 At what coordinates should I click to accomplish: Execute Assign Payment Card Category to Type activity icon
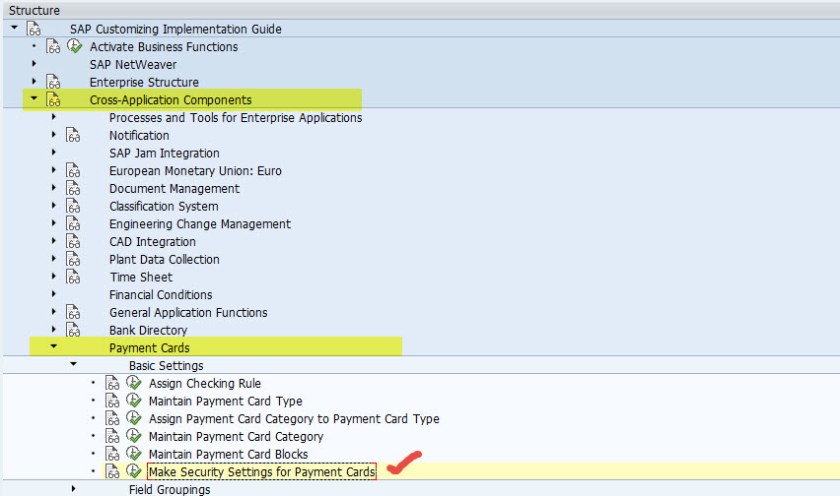tap(133, 418)
